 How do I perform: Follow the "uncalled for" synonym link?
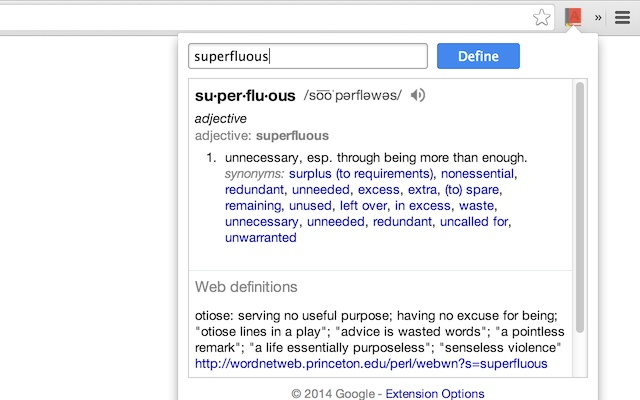tap(474, 222)
